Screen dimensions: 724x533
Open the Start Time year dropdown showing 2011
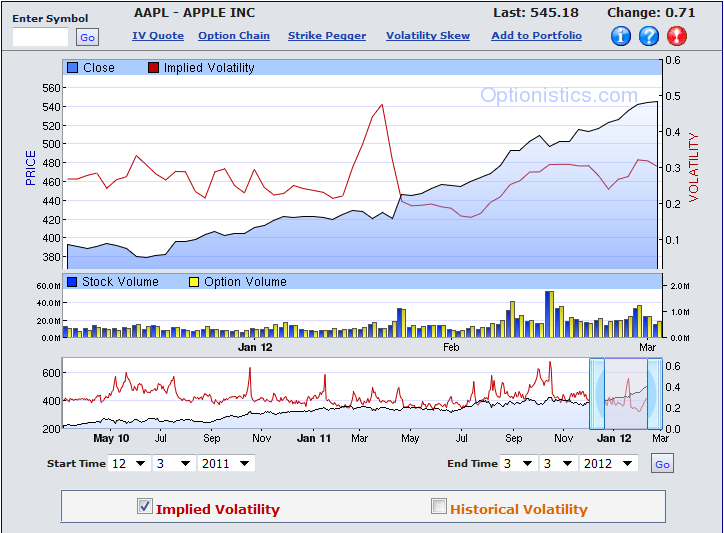click(226, 463)
